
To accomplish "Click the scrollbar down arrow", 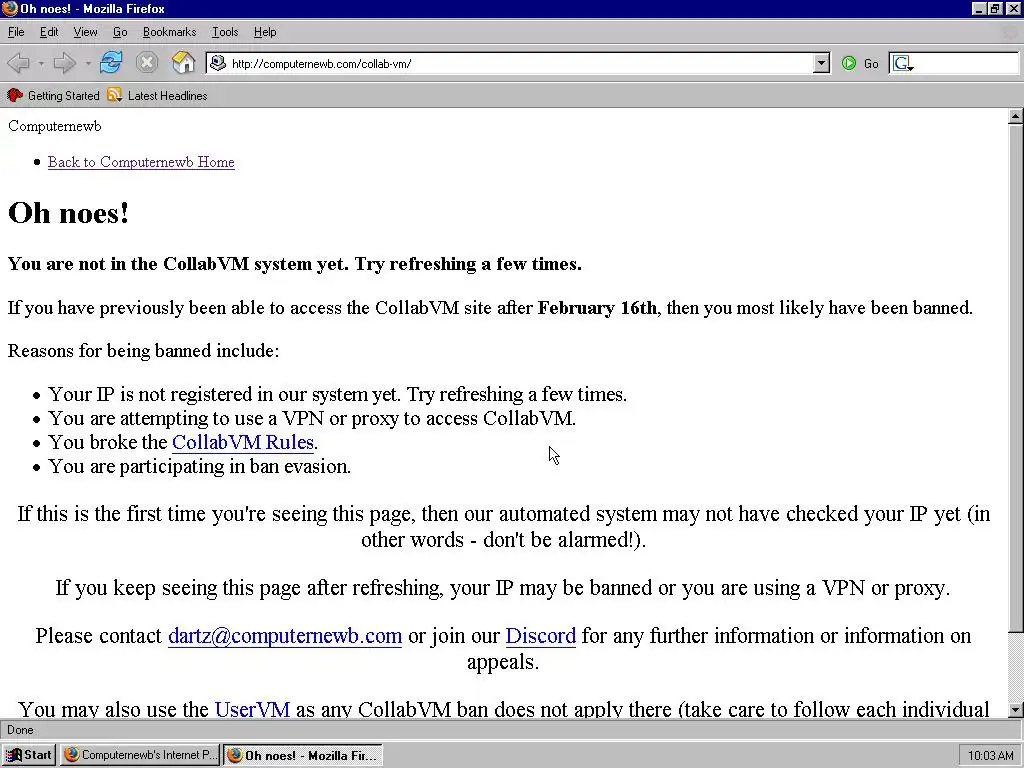I will 1015,710.
